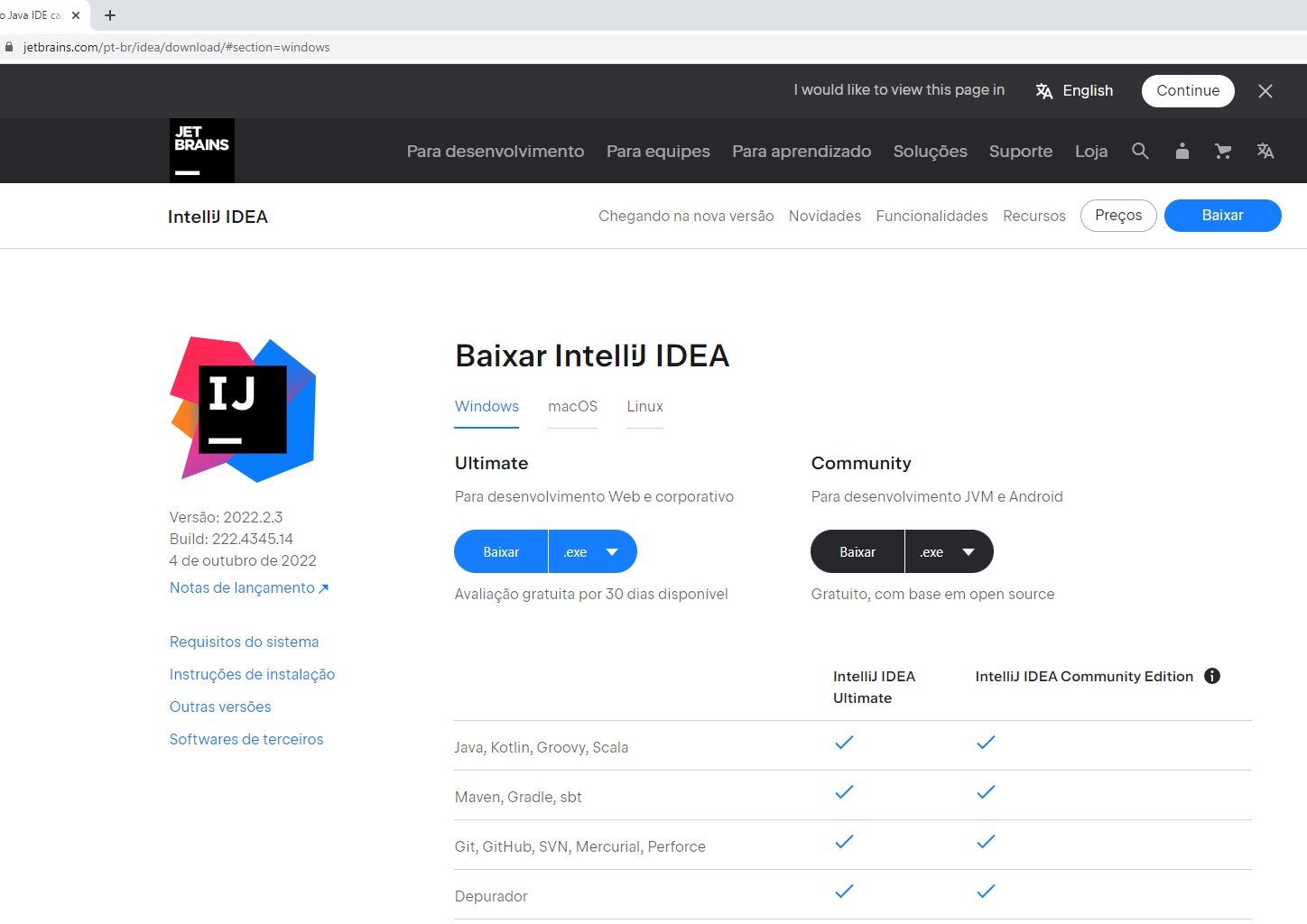1307x924 pixels.
Task: Switch to the Windows tab
Action: 487,407
